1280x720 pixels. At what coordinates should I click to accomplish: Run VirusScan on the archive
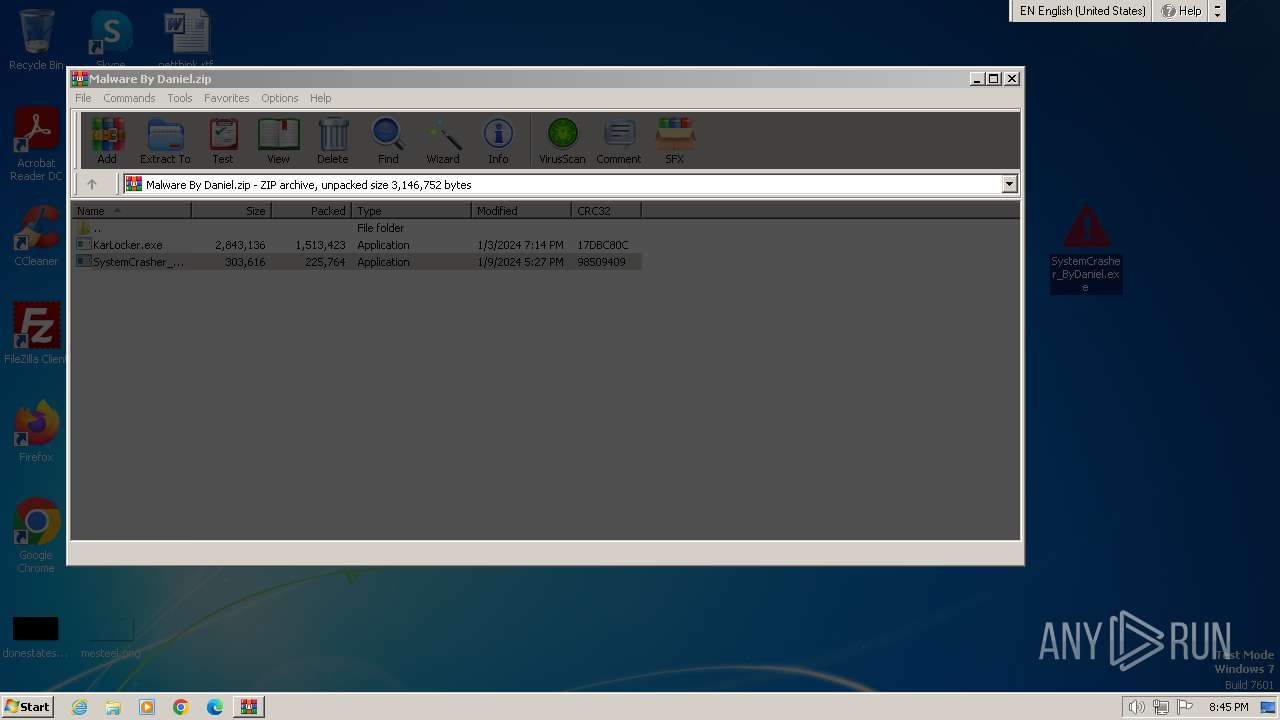pos(562,140)
